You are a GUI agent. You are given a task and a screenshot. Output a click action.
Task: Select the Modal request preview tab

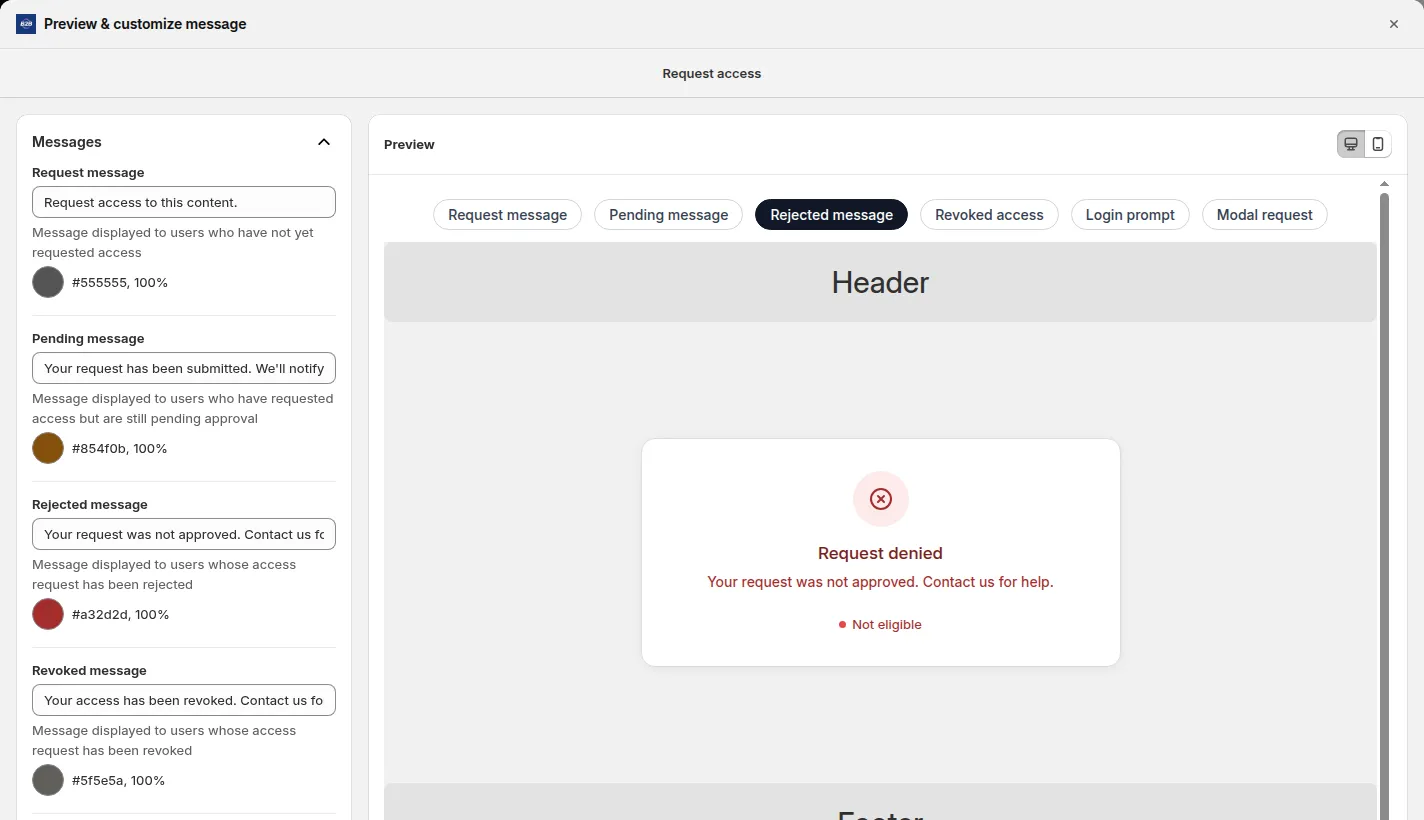click(x=1265, y=215)
